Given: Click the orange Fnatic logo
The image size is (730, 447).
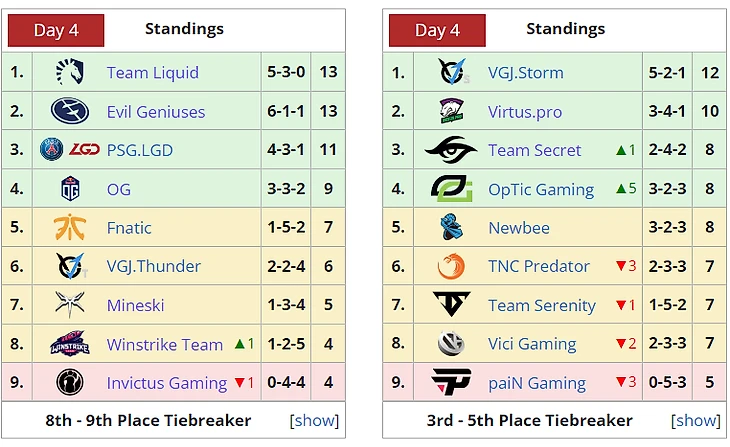Looking at the screenshot, I should [x=70, y=227].
